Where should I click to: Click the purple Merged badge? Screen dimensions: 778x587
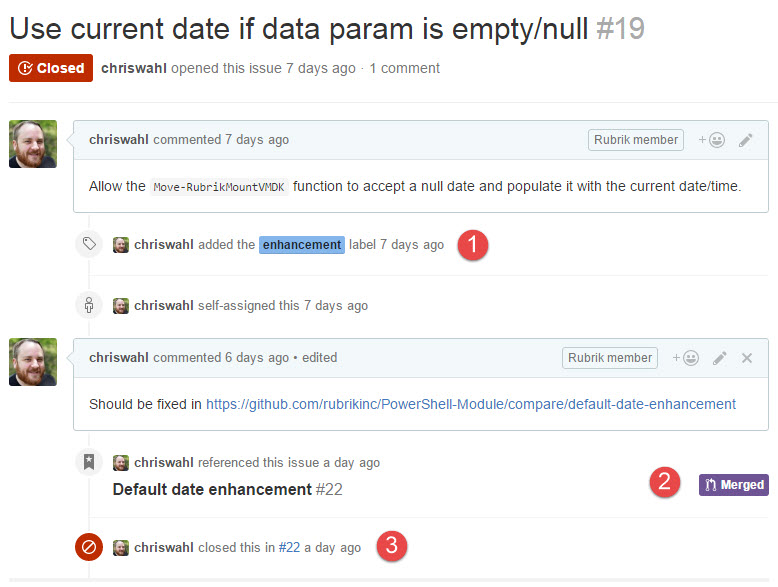tap(734, 485)
